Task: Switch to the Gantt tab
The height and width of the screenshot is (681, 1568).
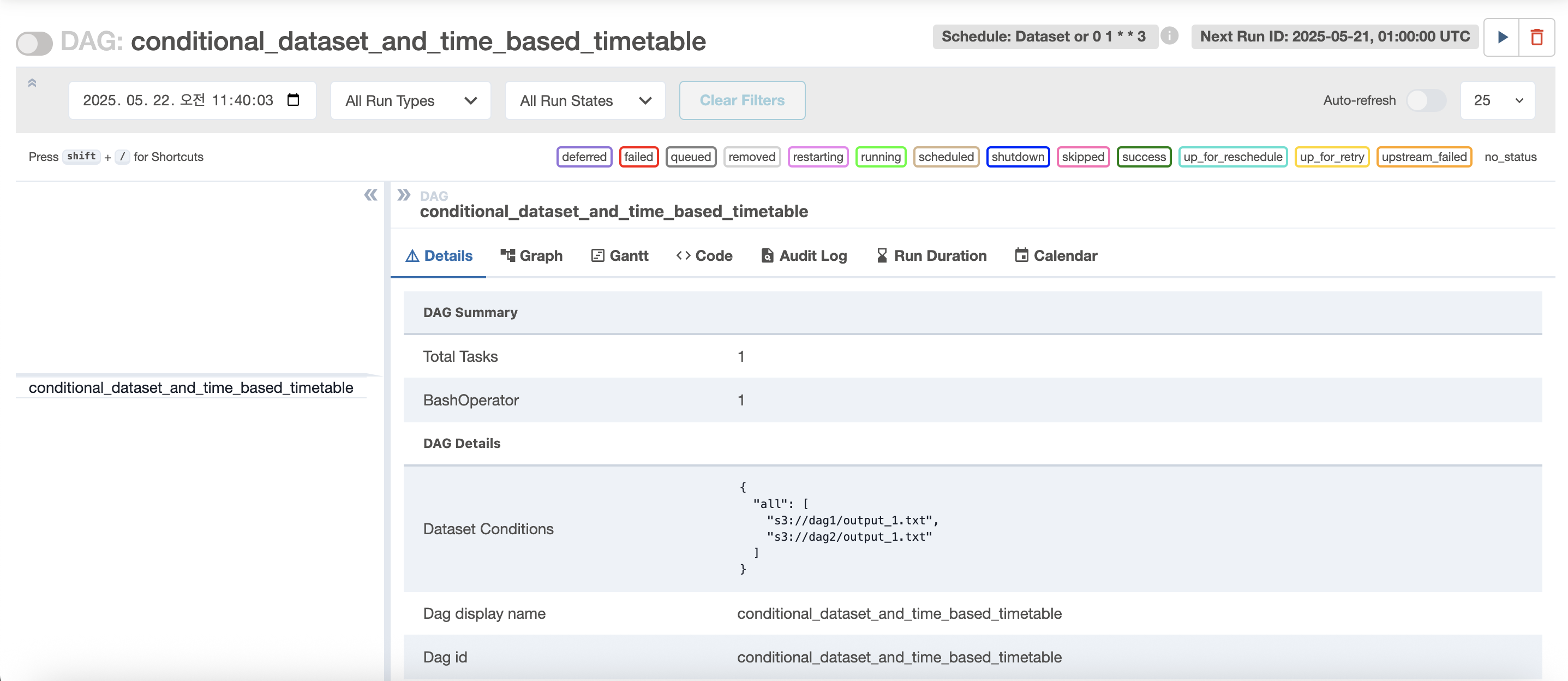Action: pos(620,255)
